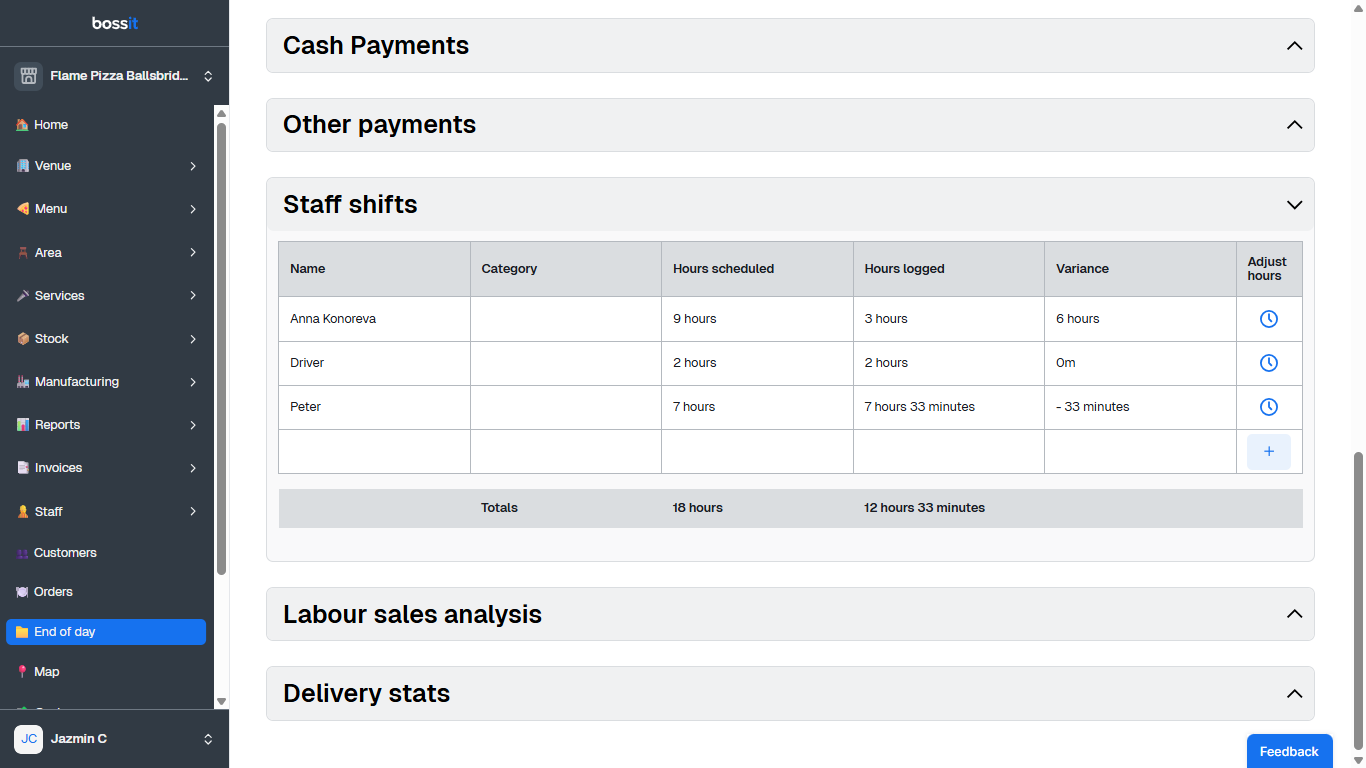The height and width of the screenshot is (768, 1366).
Task: Expand the Cash Payments section
Action: 1294,46
